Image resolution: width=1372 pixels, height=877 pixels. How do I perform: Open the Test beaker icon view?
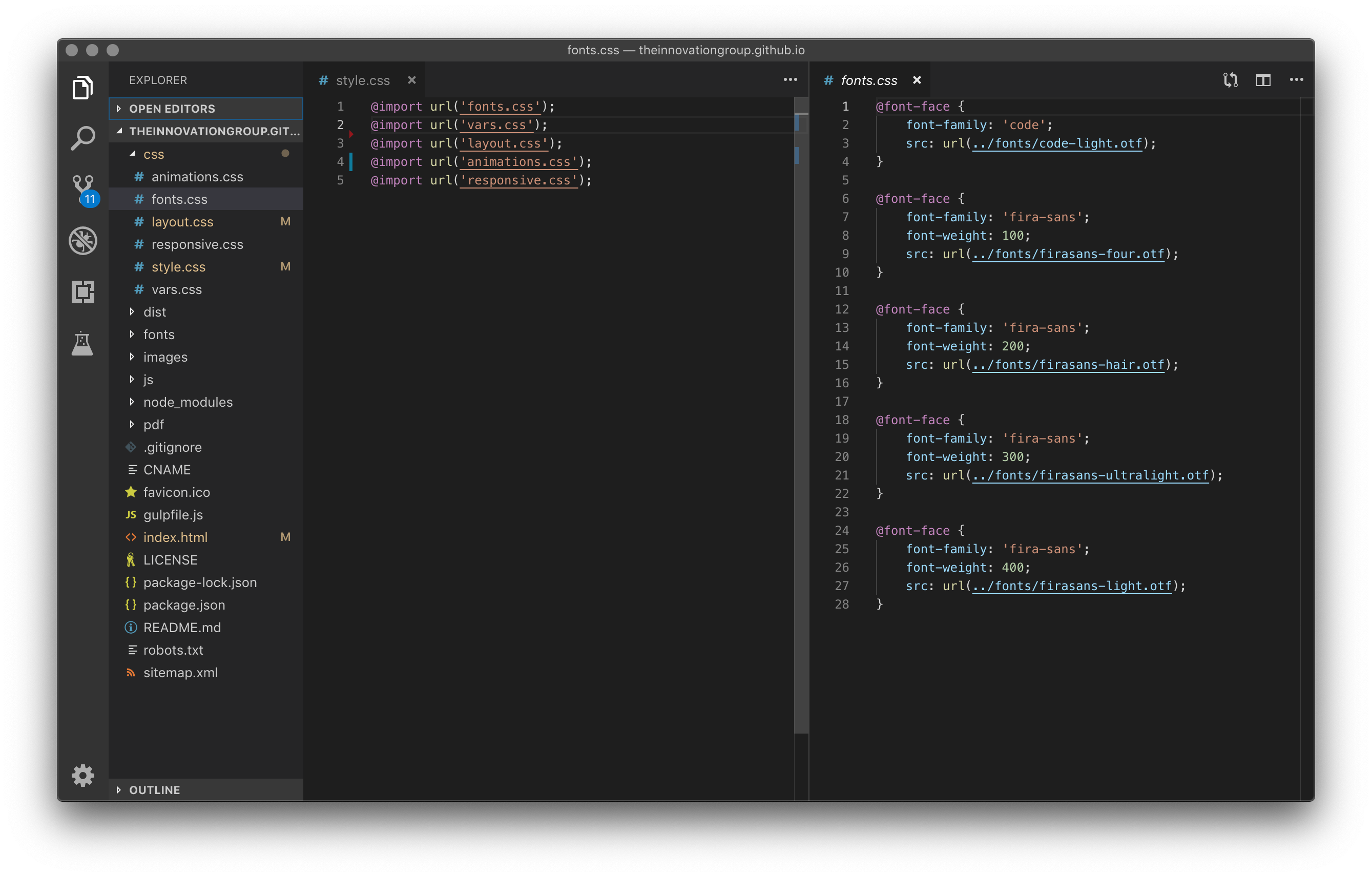[x=82, y=343]
